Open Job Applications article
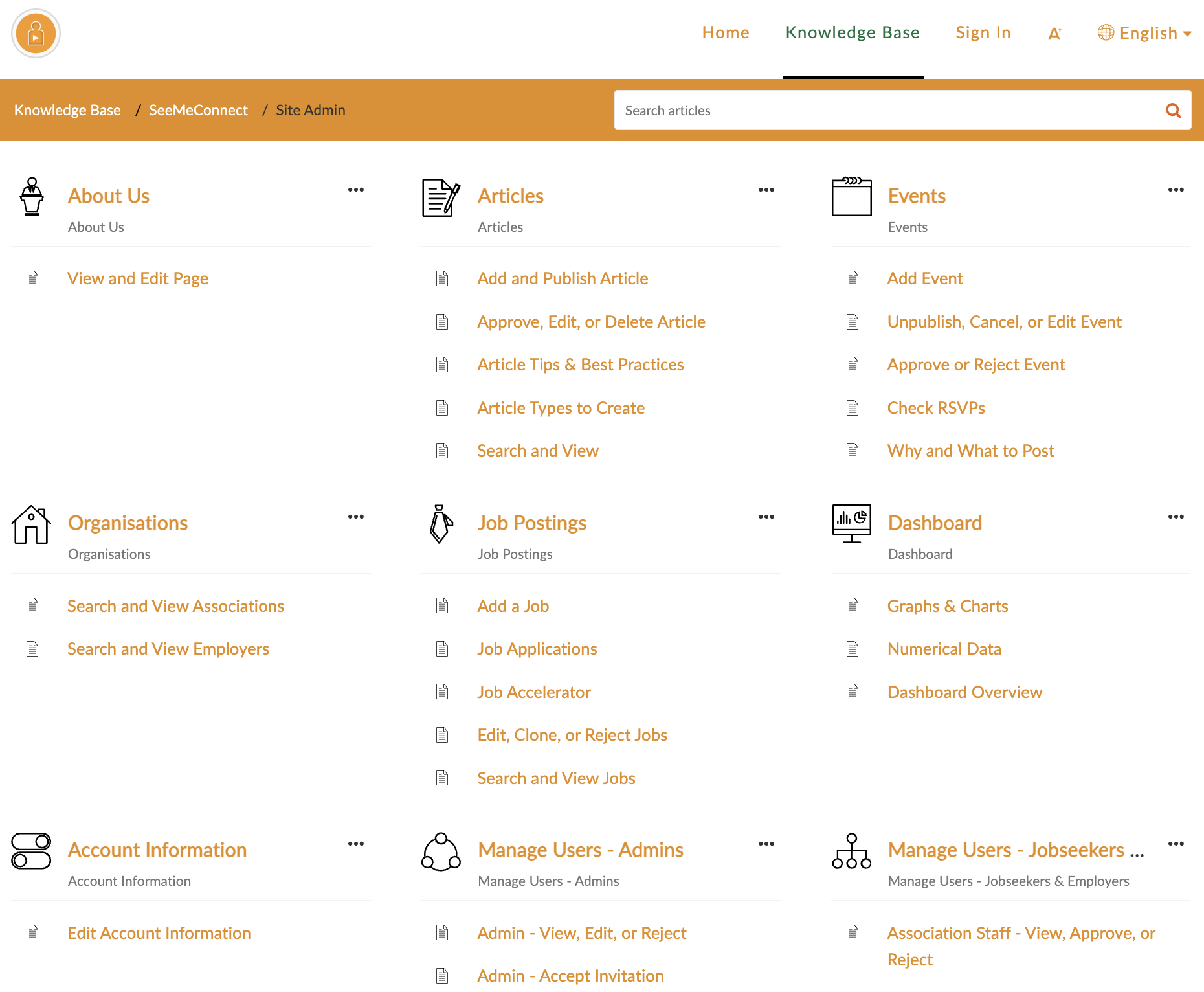 point(537,649)
